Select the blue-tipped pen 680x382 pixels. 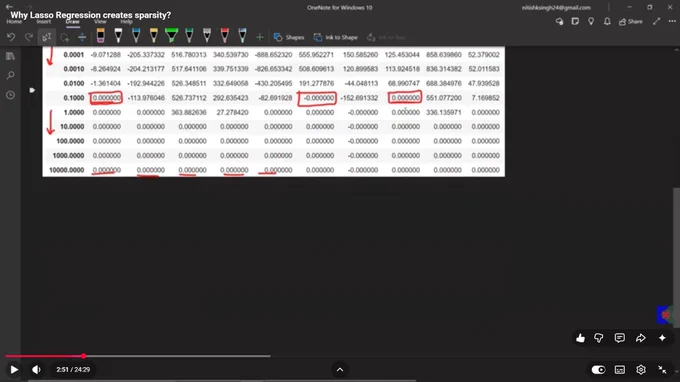pos(136,36)
